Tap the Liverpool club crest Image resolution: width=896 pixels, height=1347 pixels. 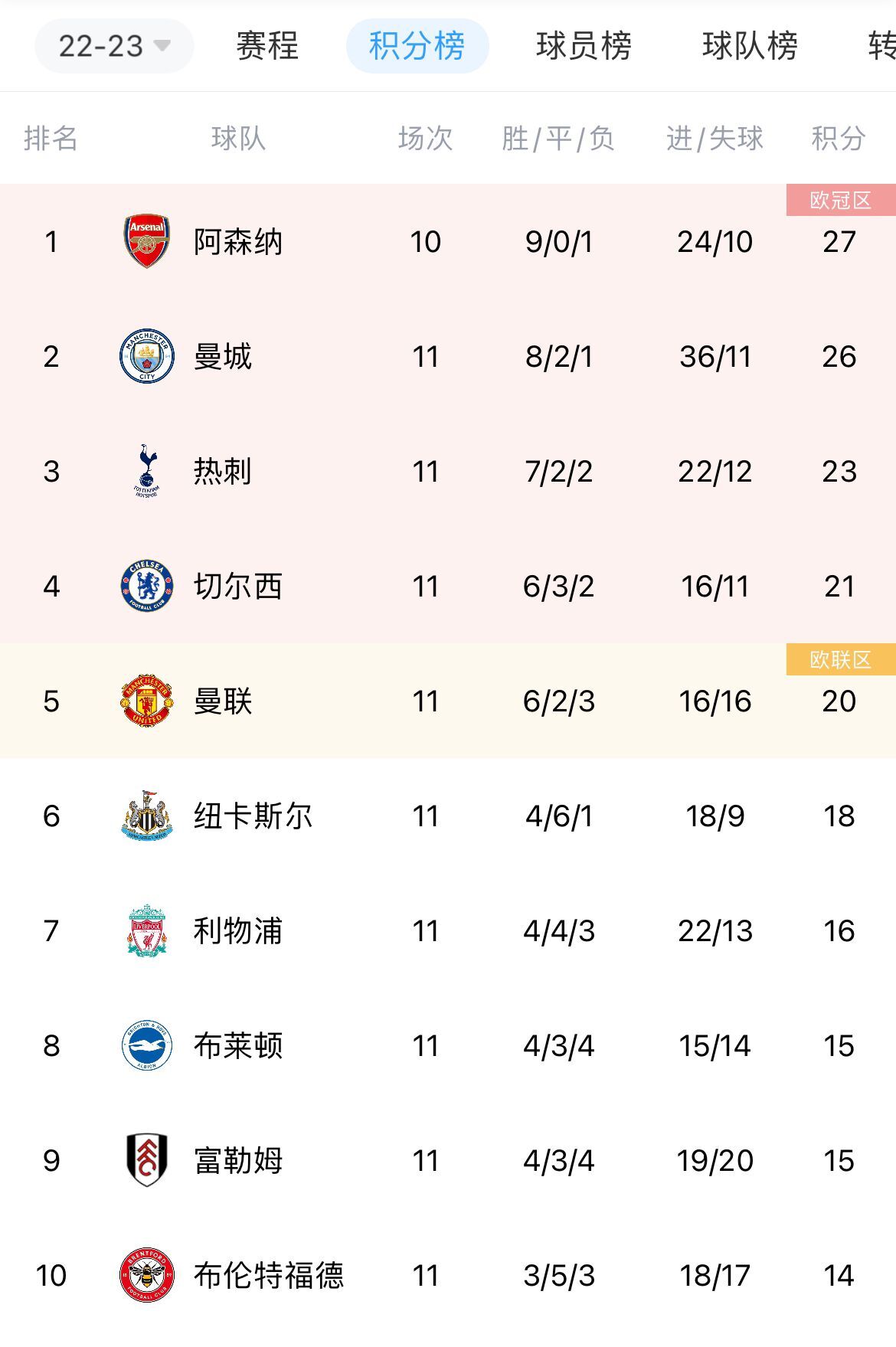pos(147,930)
